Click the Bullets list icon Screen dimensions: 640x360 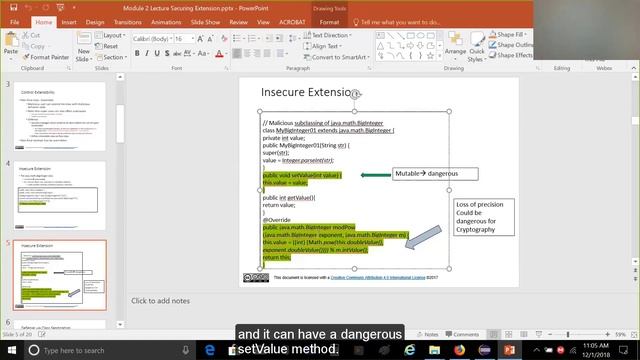(236, 38)
